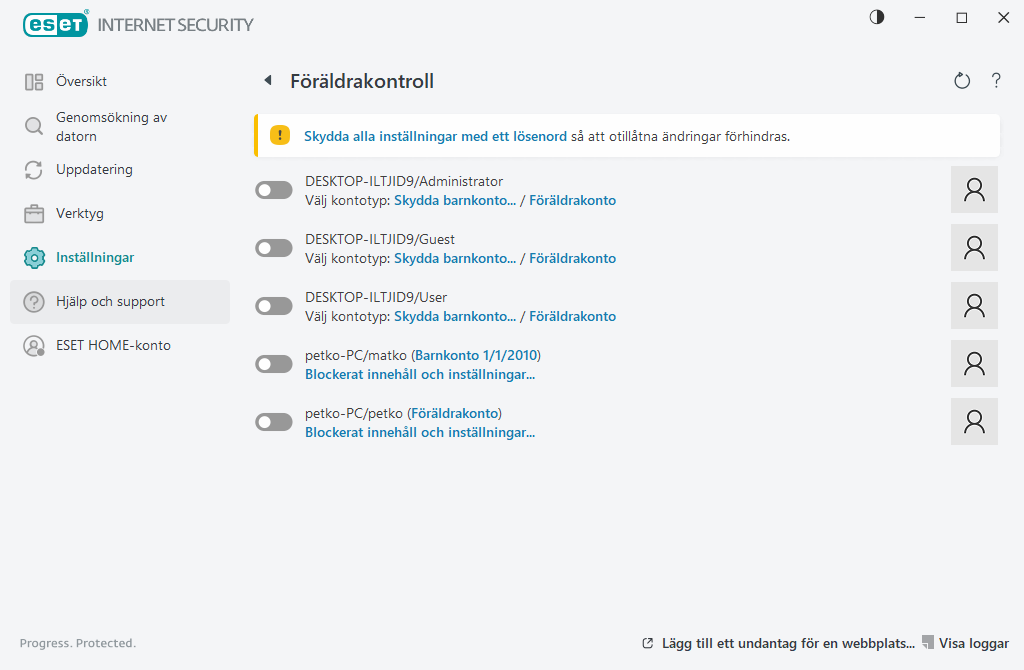
Task: Click the back arrow next to Föräldrakontroll
Action: [x=266, y=80]
